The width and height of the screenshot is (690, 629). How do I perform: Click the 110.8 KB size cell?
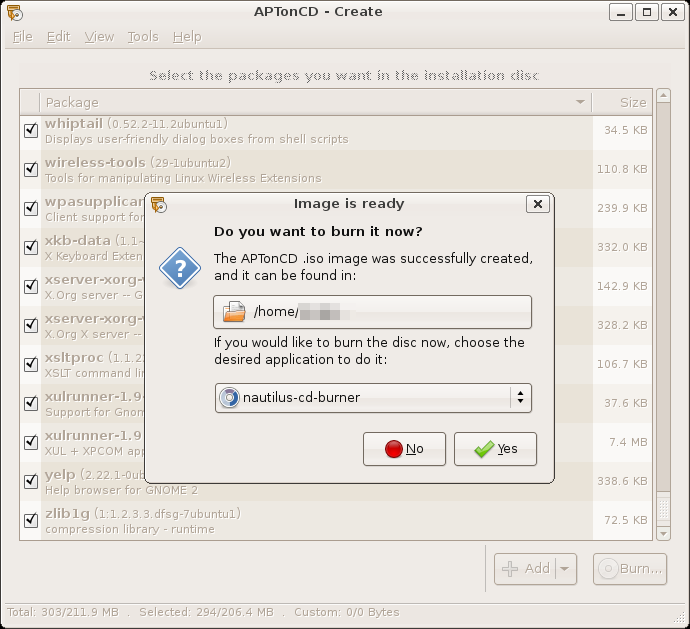(622, 169)
